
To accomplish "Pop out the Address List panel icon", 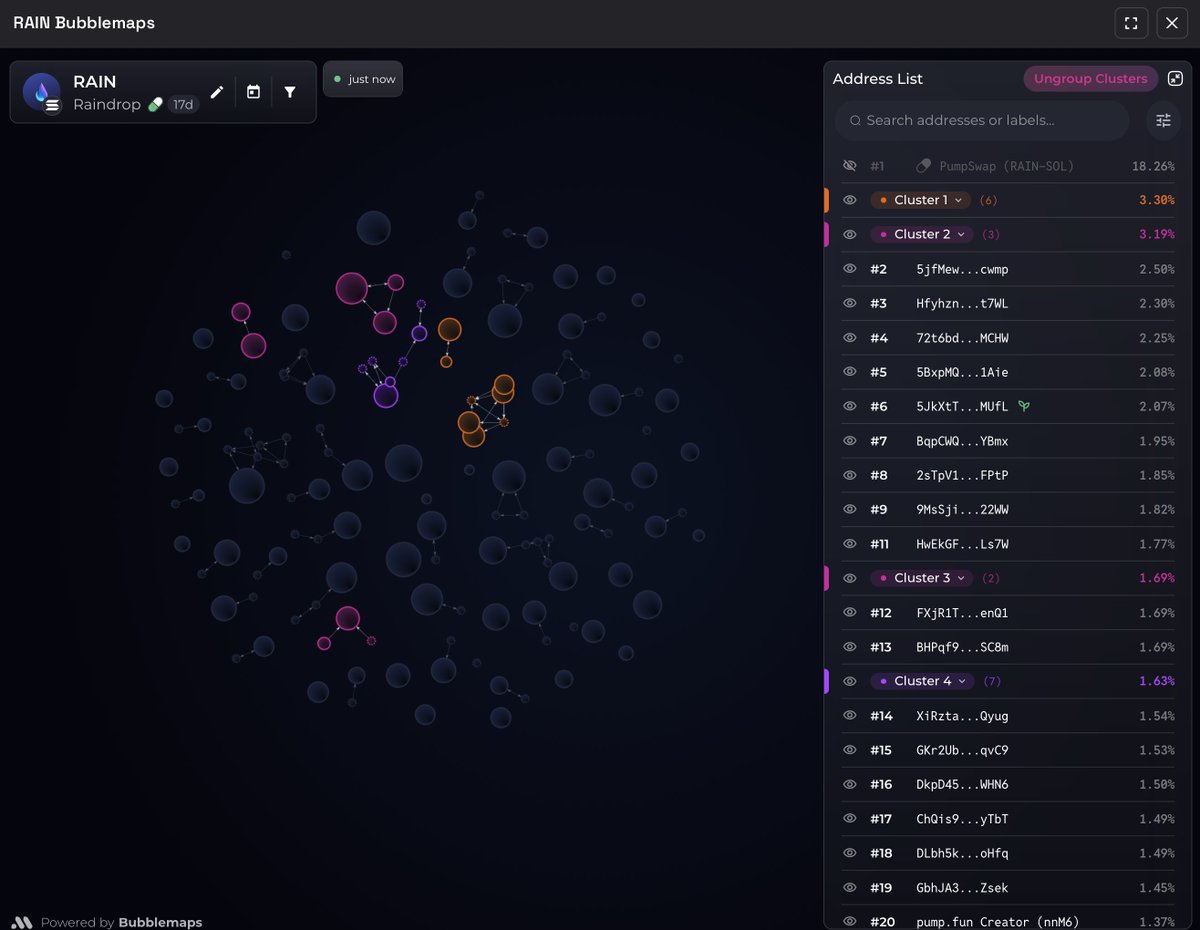I will click(x=1175, y=78).
